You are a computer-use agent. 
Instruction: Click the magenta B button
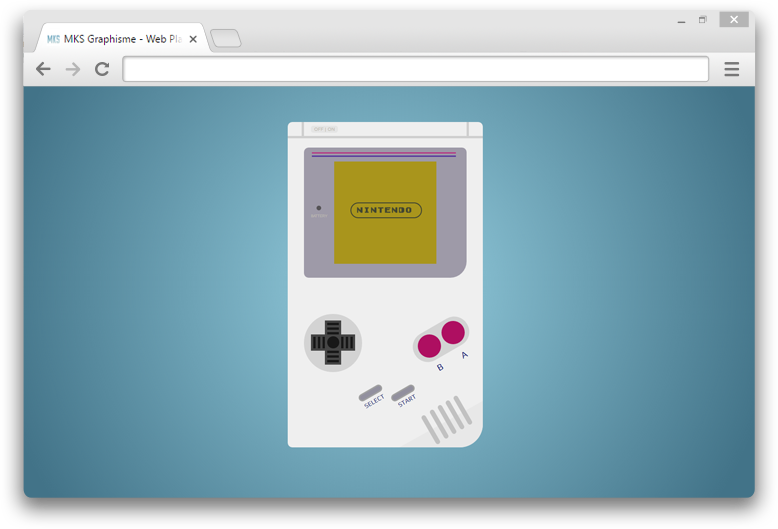[x=429, y=346]
